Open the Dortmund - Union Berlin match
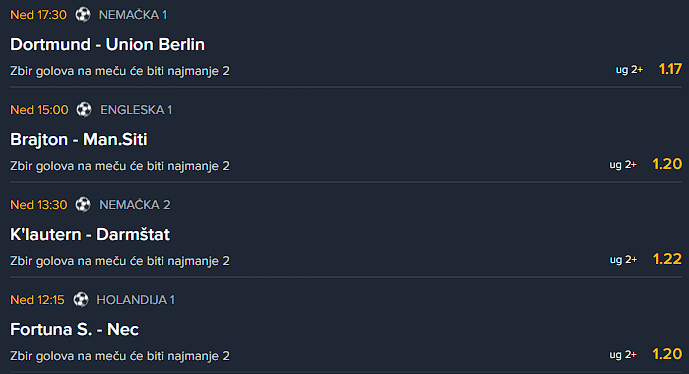The image size is (689, 374). [x=107, y=44]
